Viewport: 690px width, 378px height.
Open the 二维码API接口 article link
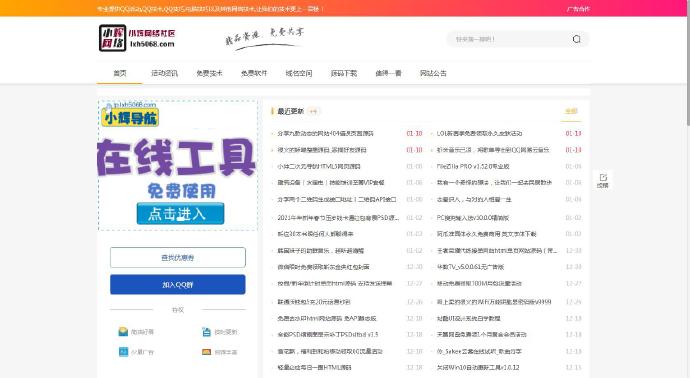point(337,199)
